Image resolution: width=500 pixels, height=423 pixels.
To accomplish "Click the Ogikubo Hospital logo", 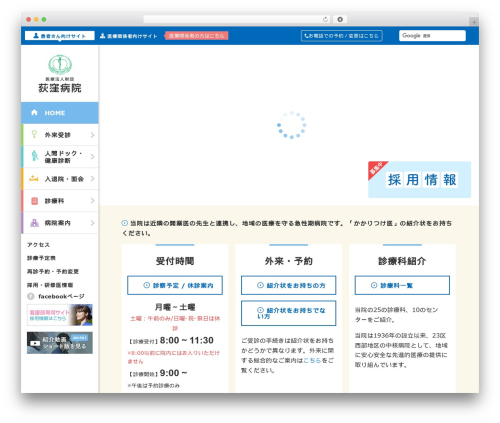I will pyautogui.click(x=60, y=74).
